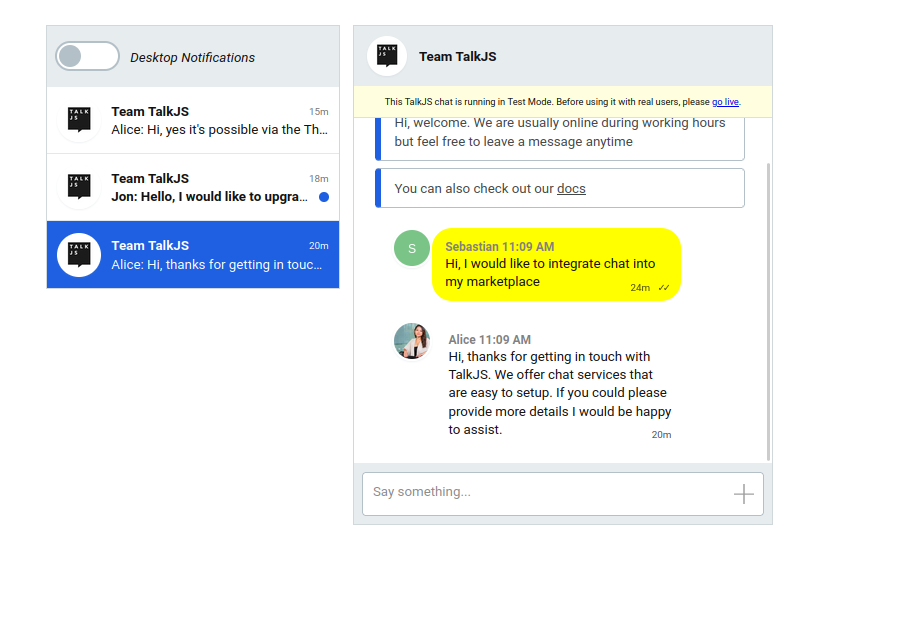Toggle the Desktop Notifications switch
The height and width of the screenshot is (627, 898).
[87, 56]
